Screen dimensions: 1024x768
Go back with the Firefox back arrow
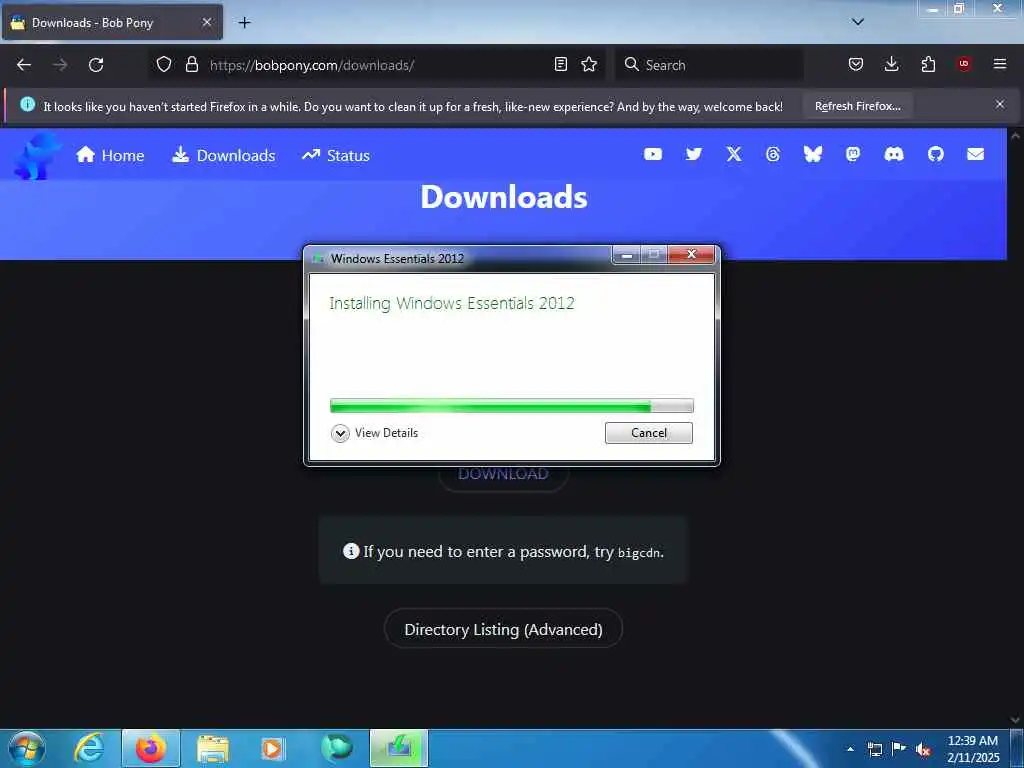tap(24, 65)
